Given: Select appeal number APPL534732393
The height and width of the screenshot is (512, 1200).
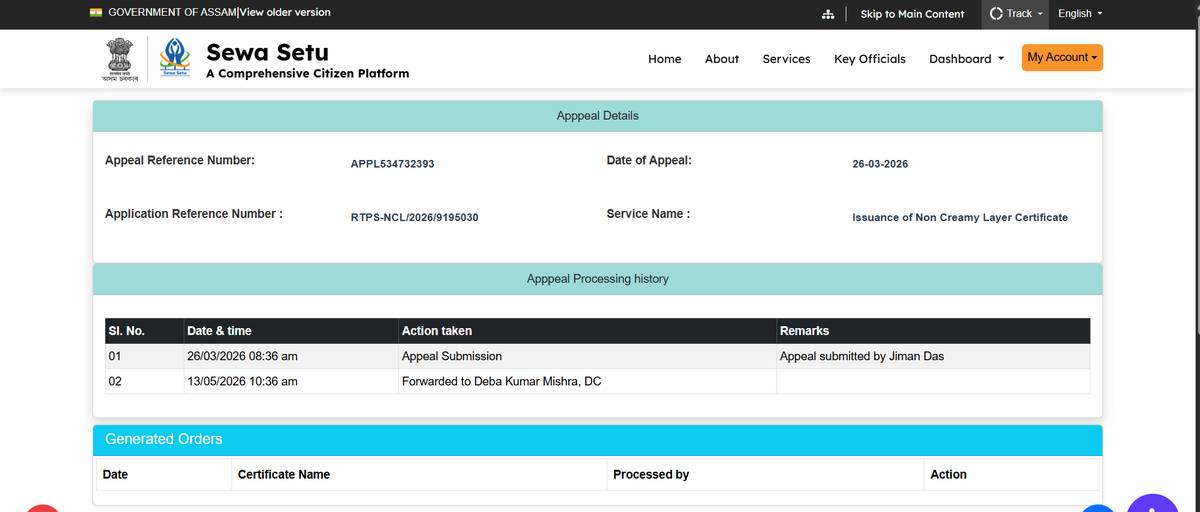Looking at the screenshot, I should (x=392, y=164).
